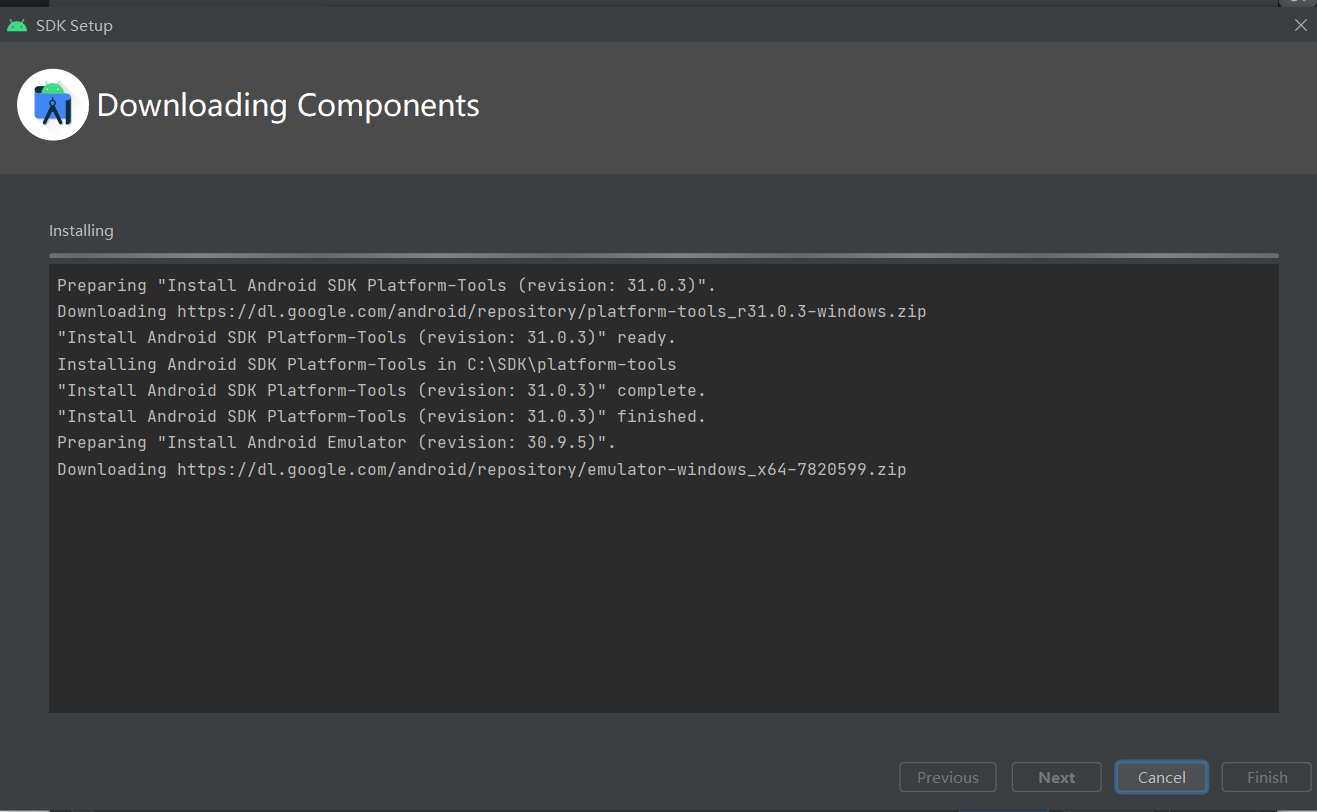Click the disabled Finish button
Image resolution: width=1317 pixels, height=812 pixels.
pos(1267,777)
